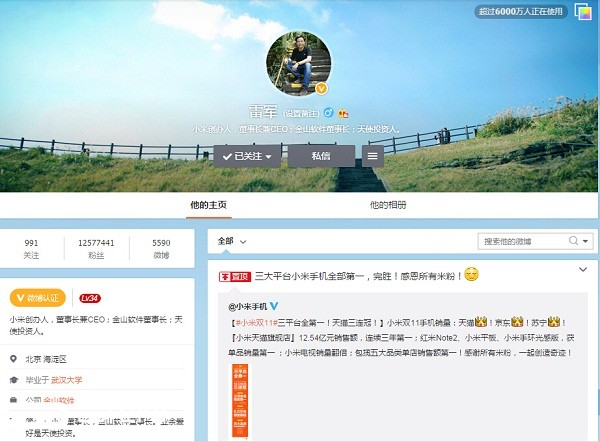Click the Lv34 level badge

click(90, 298)
